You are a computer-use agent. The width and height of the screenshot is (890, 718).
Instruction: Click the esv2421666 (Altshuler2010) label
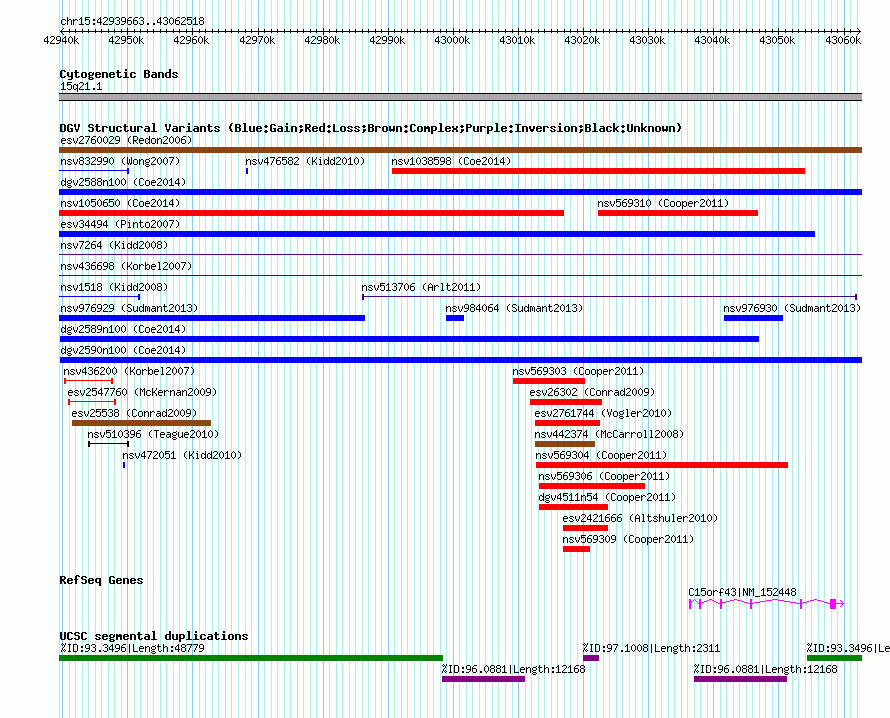pos(640,518)
